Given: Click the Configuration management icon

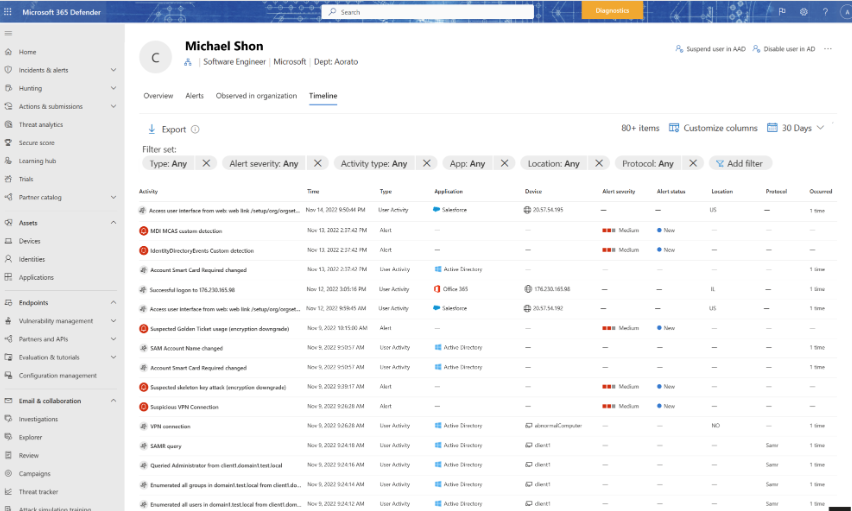Looking at the screenshot, I should [8, 376].
